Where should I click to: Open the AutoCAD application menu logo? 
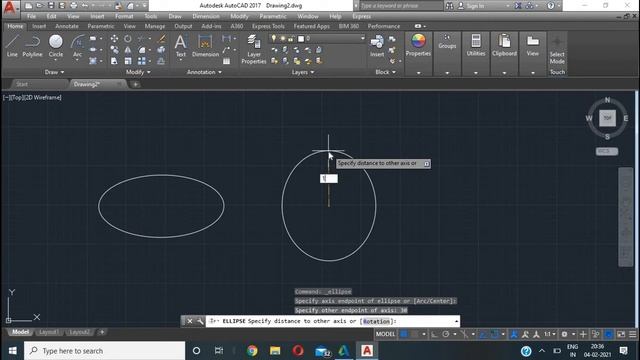pyautogui.click(x=9, y=8)
